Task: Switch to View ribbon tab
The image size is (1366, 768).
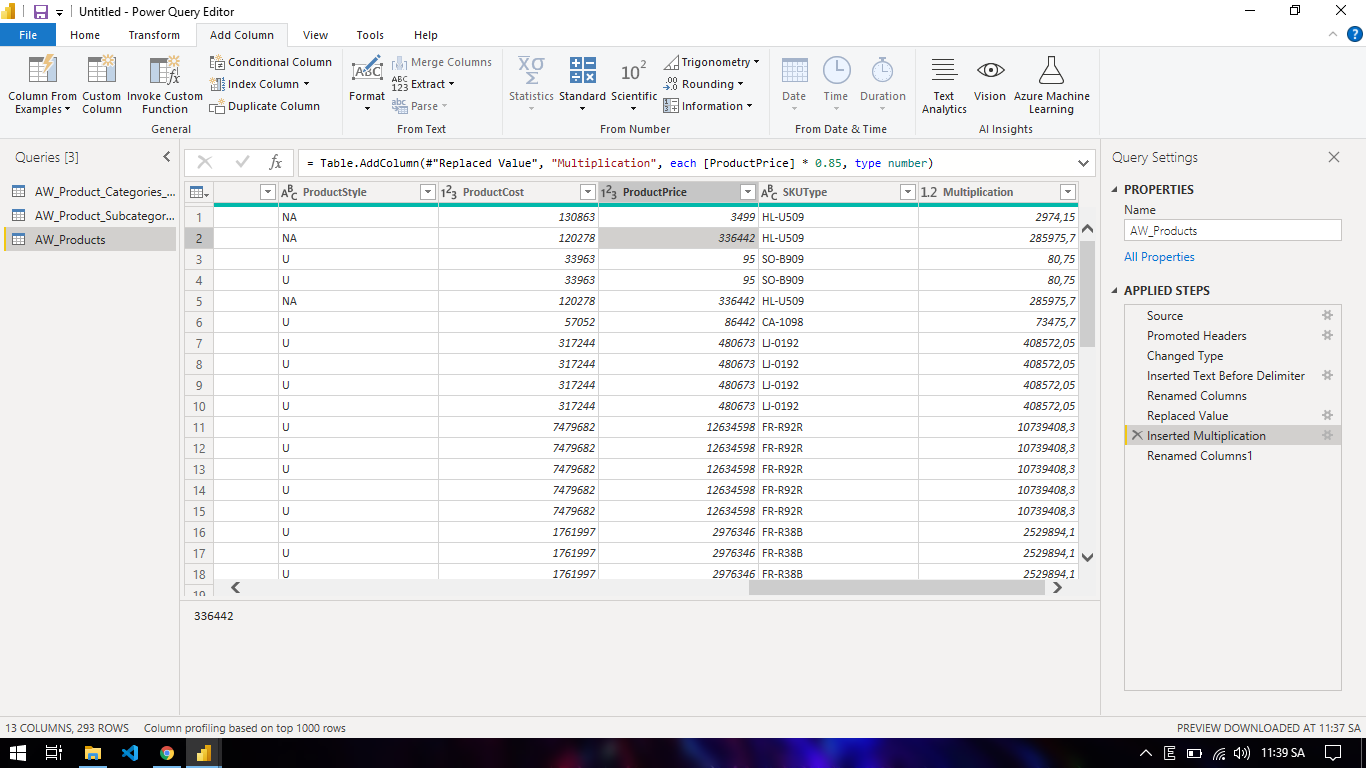Action: 315,35
